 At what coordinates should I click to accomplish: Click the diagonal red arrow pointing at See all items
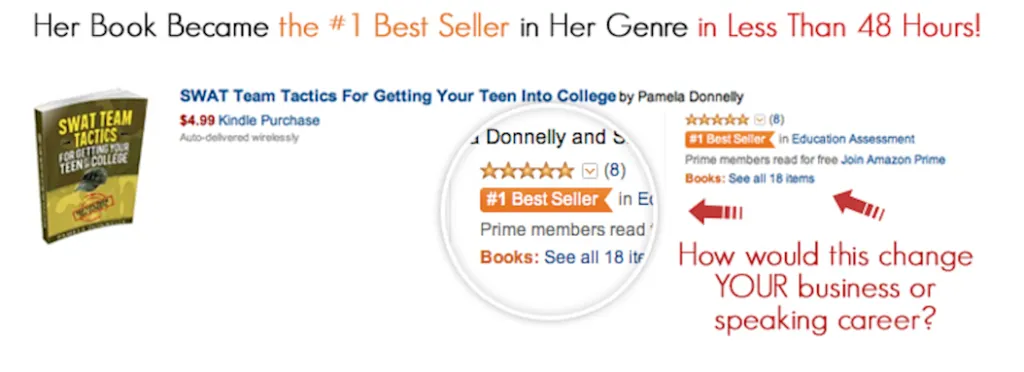pyautogui.click(x=859, y=204)
